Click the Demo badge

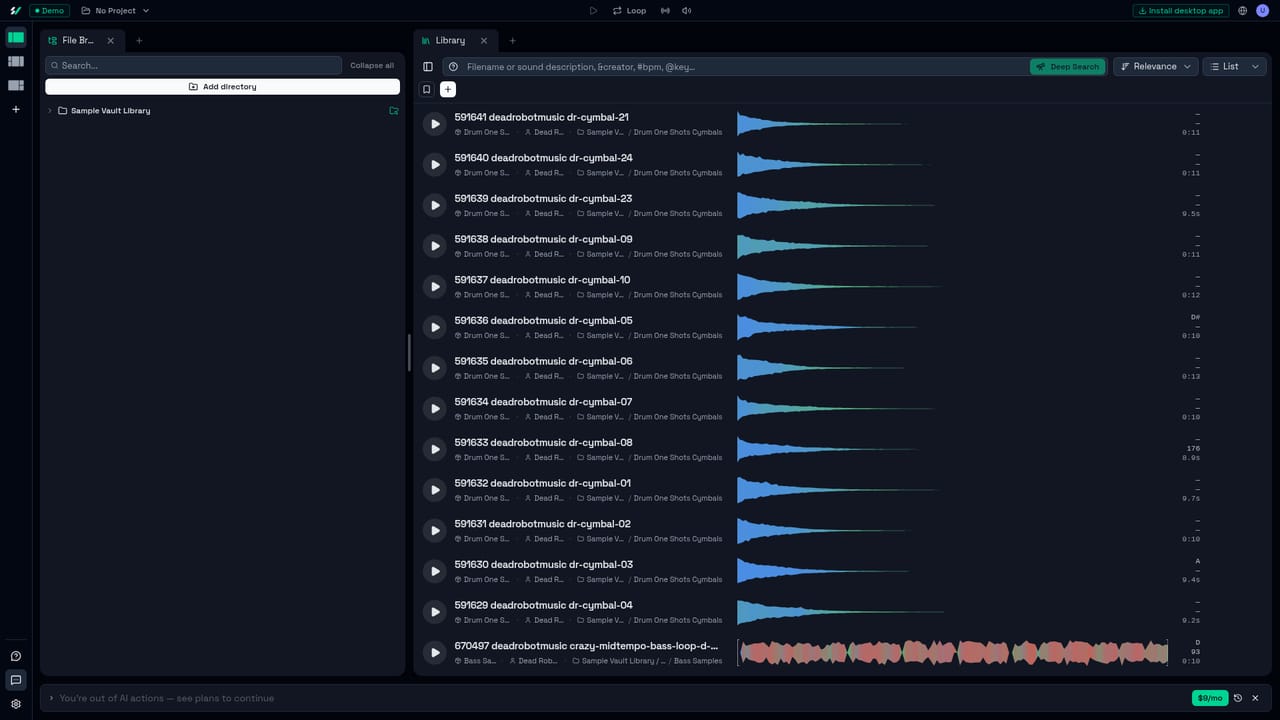49,11
